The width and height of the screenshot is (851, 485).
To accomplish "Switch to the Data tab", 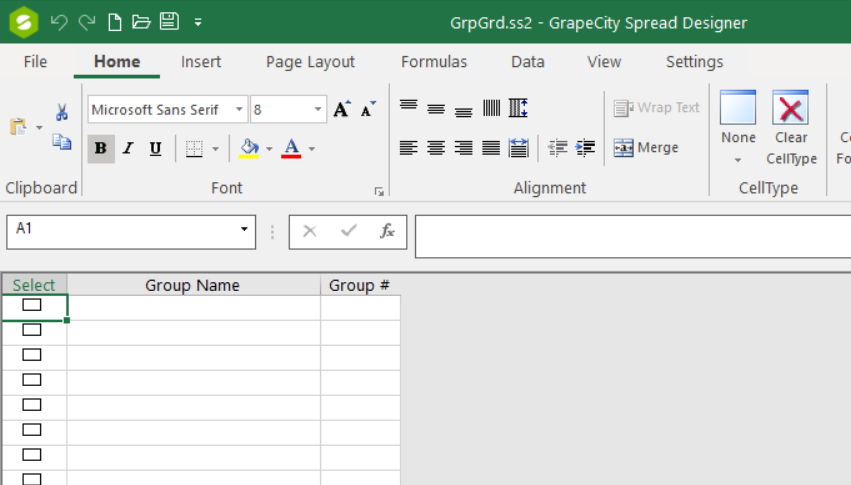I will (528, 62).
